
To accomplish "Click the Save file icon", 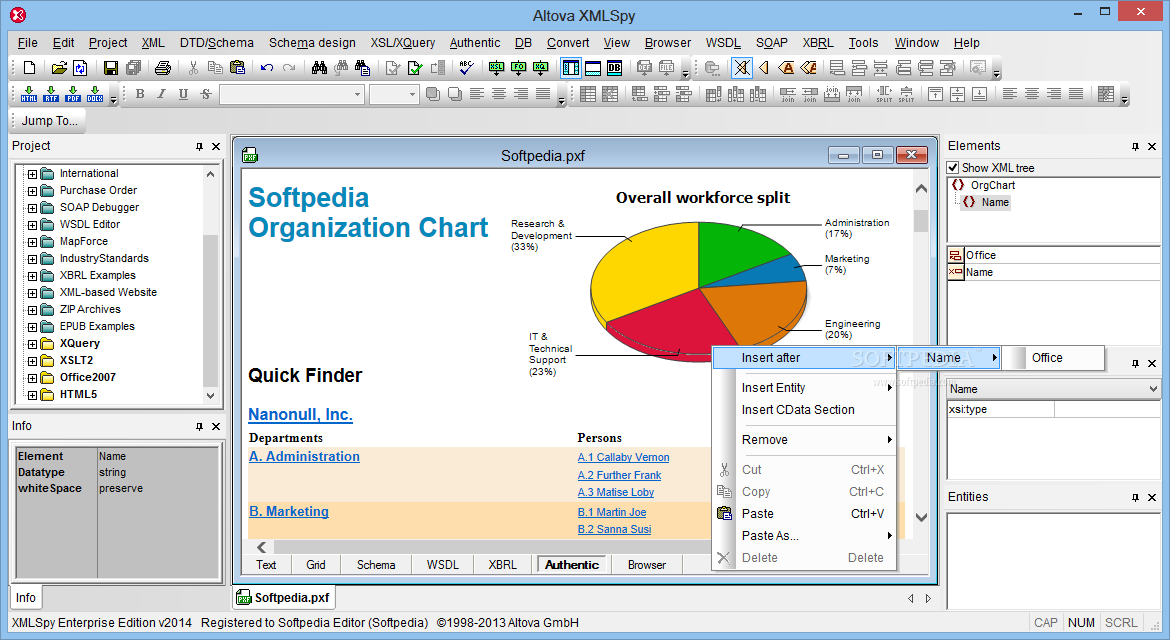I will coord(110,69).
